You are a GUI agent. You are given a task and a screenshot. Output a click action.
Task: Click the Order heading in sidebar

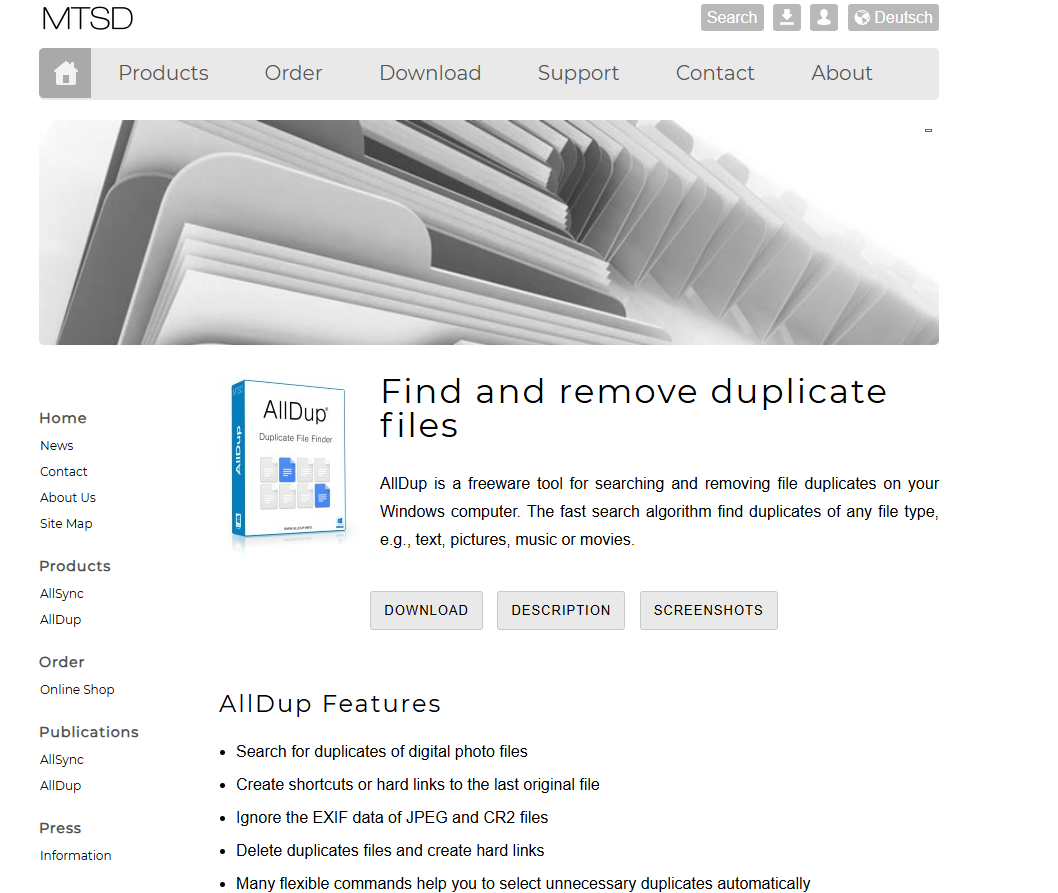pyautogui.click(x=61, y=661)
